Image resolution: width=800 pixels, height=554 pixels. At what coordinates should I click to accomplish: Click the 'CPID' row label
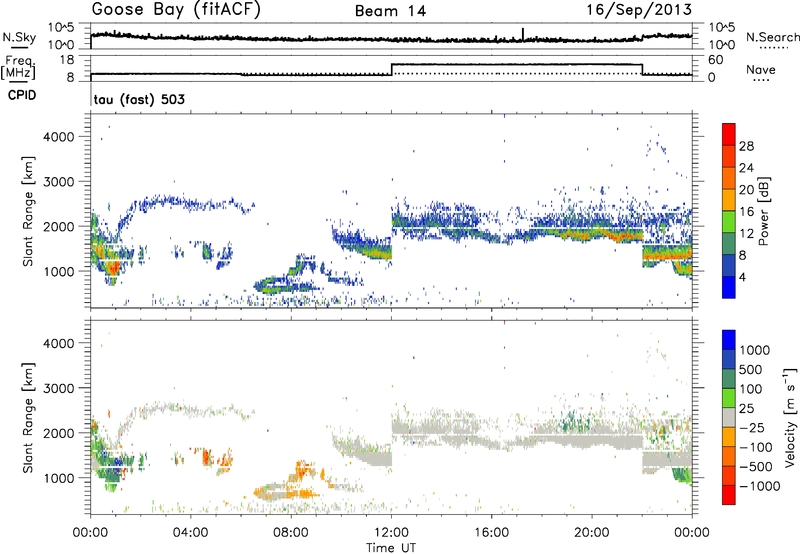22,95
